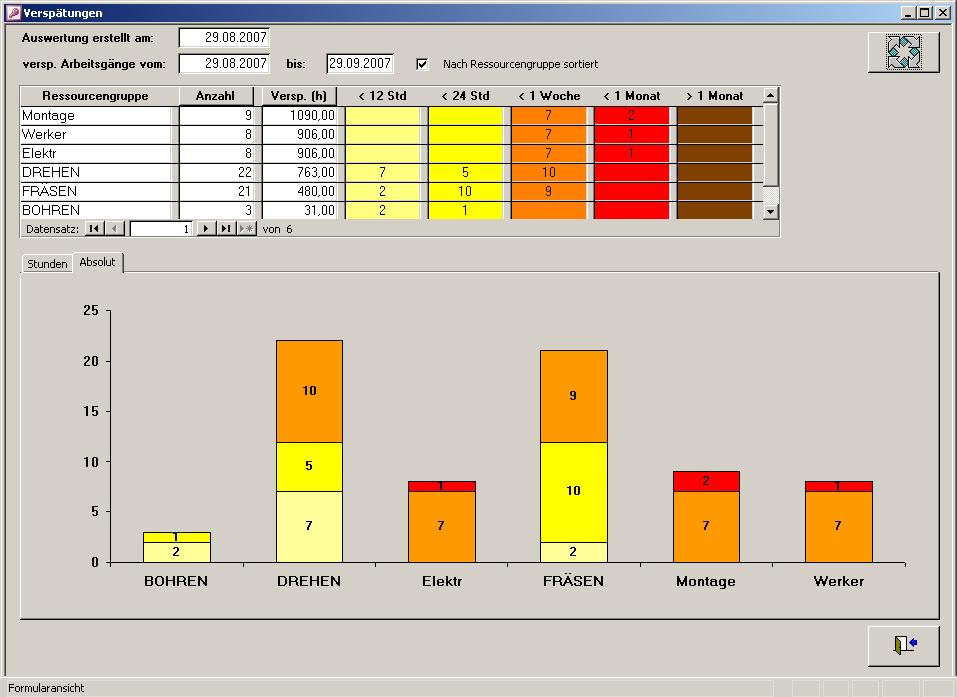Click the exit door icon button
This screenshot has width=957, height=697.
click(903, 645)
